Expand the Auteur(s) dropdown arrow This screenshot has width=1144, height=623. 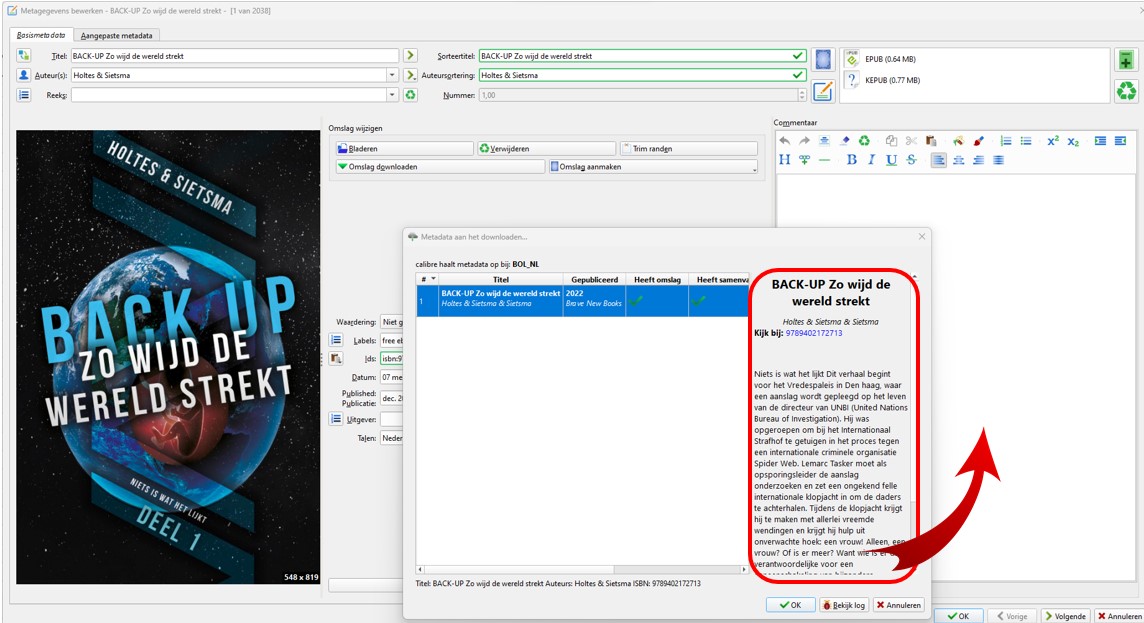[x=392, y=75]
